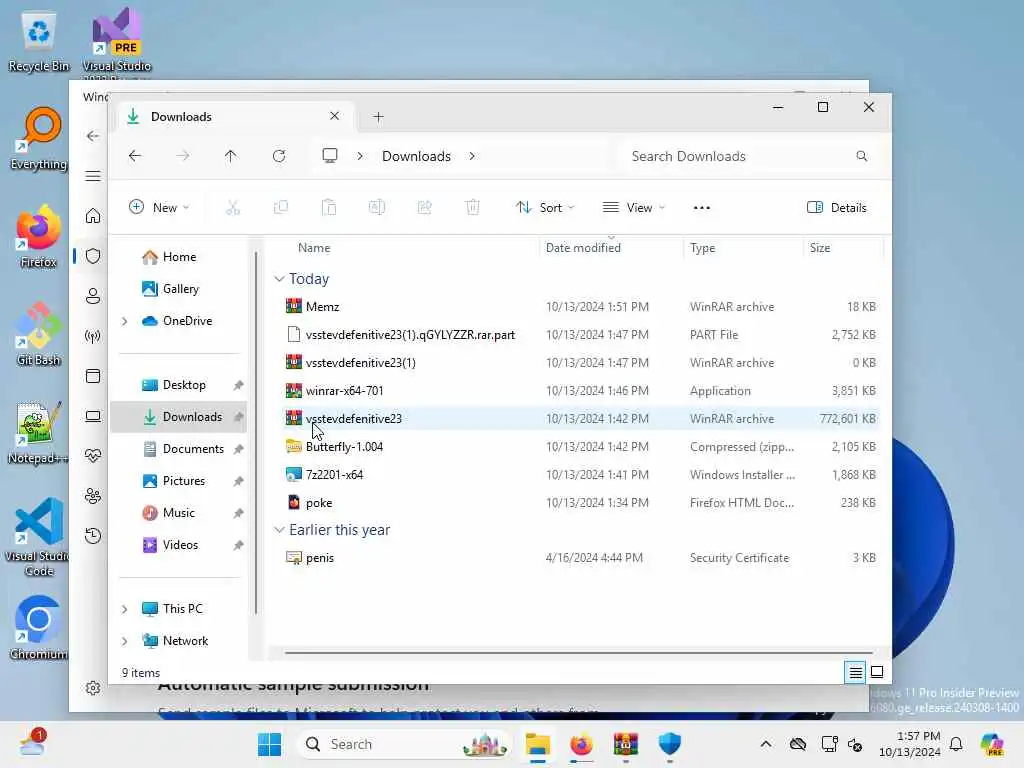Open the Sort dropdown
The height and width of the screenshot is (768, 1024).
point(545,208)
